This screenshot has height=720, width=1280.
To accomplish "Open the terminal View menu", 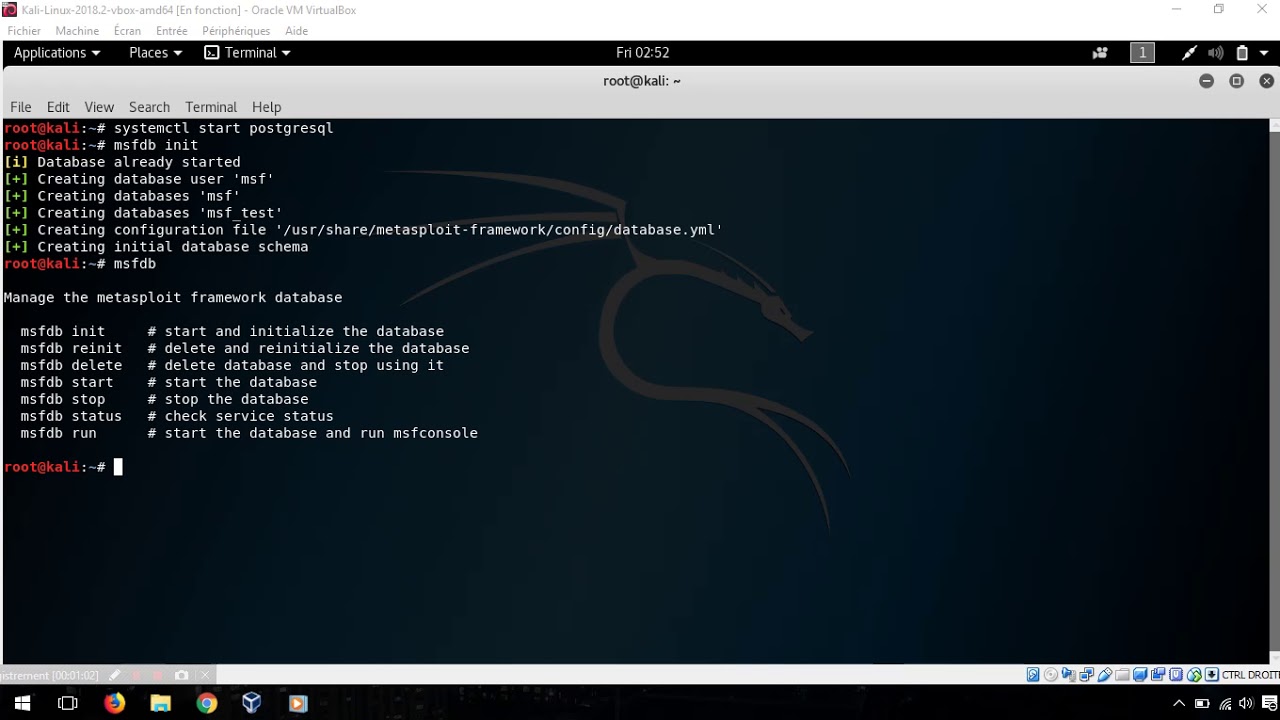I will (x=99, y=107).
